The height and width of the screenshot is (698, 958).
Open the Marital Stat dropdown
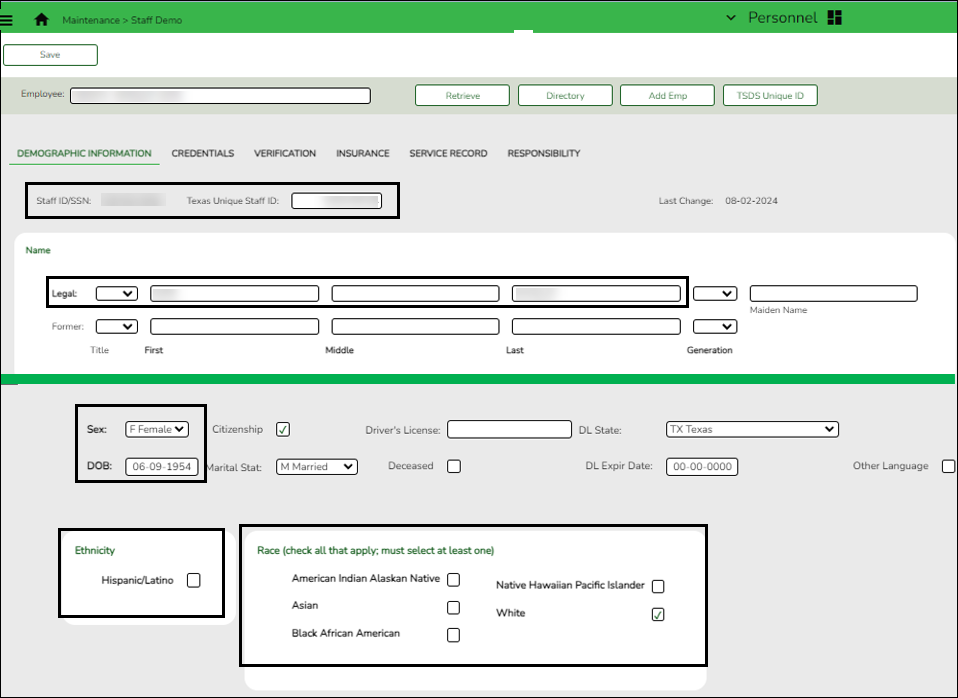316,466
